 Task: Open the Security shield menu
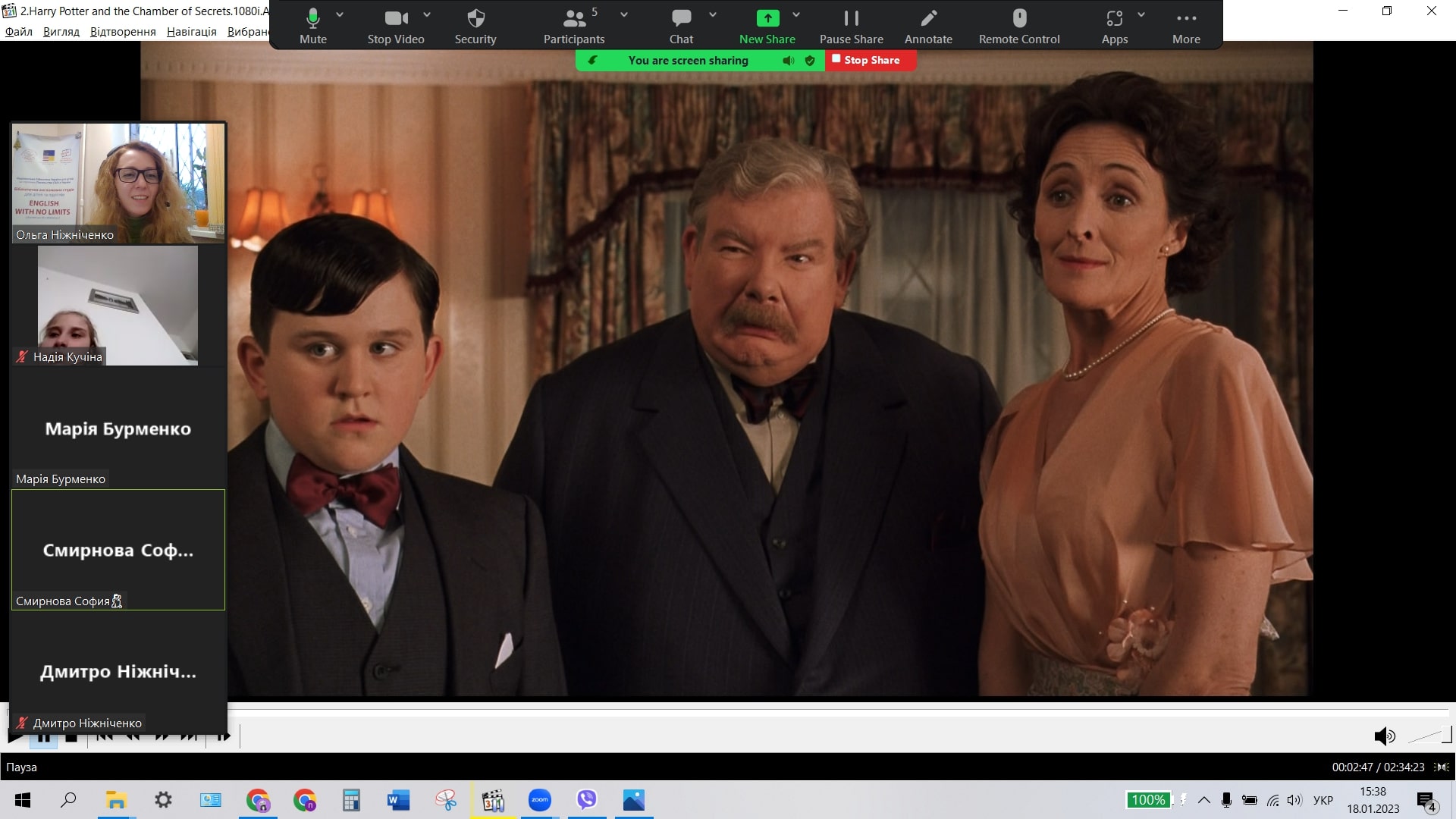475,27
